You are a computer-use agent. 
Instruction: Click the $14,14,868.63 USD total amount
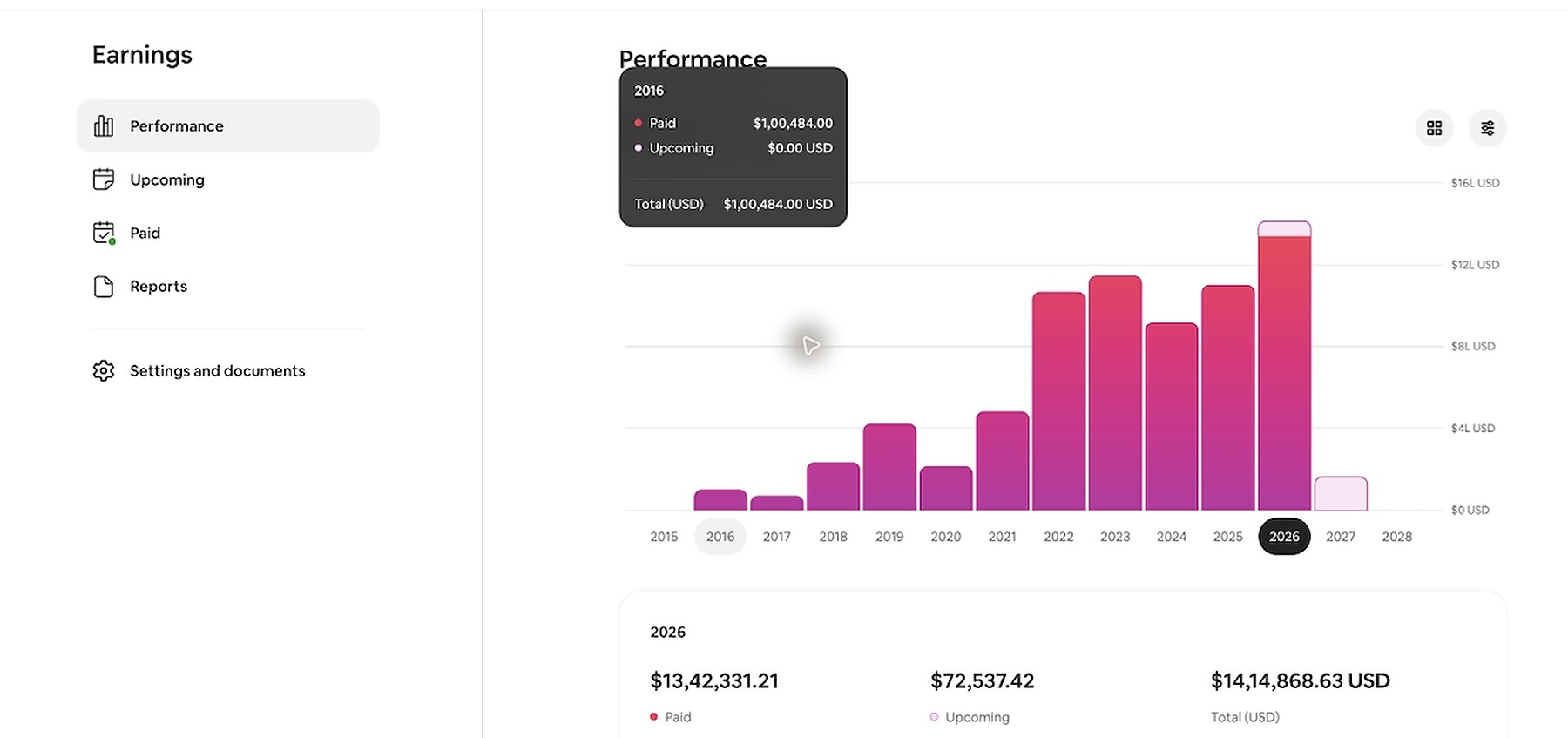(x=1301, y=680)
